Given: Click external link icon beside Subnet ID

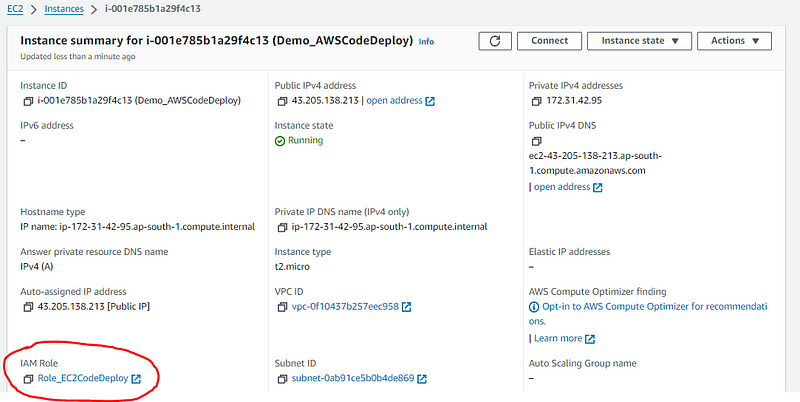Looking at the screenshot, I should (x=422, y=379).
